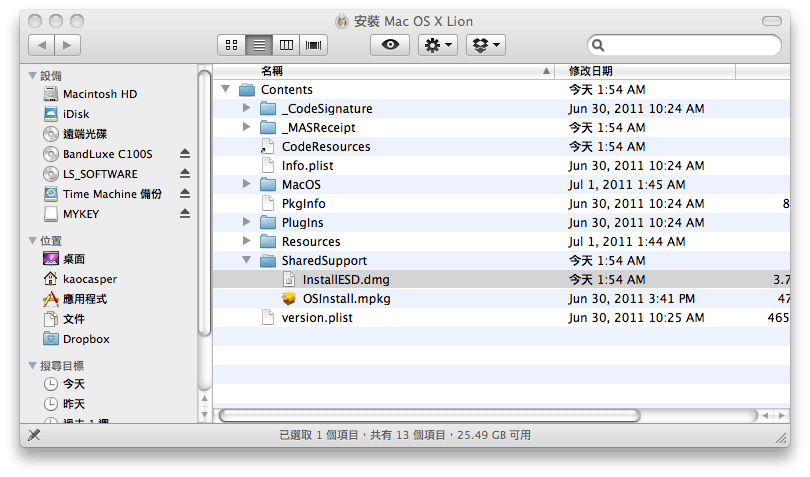Screen dimensions: 810x477
Task: Select the OSInstall.mpkg package icon
Action: pyautogui.click(x=289, y=298)
